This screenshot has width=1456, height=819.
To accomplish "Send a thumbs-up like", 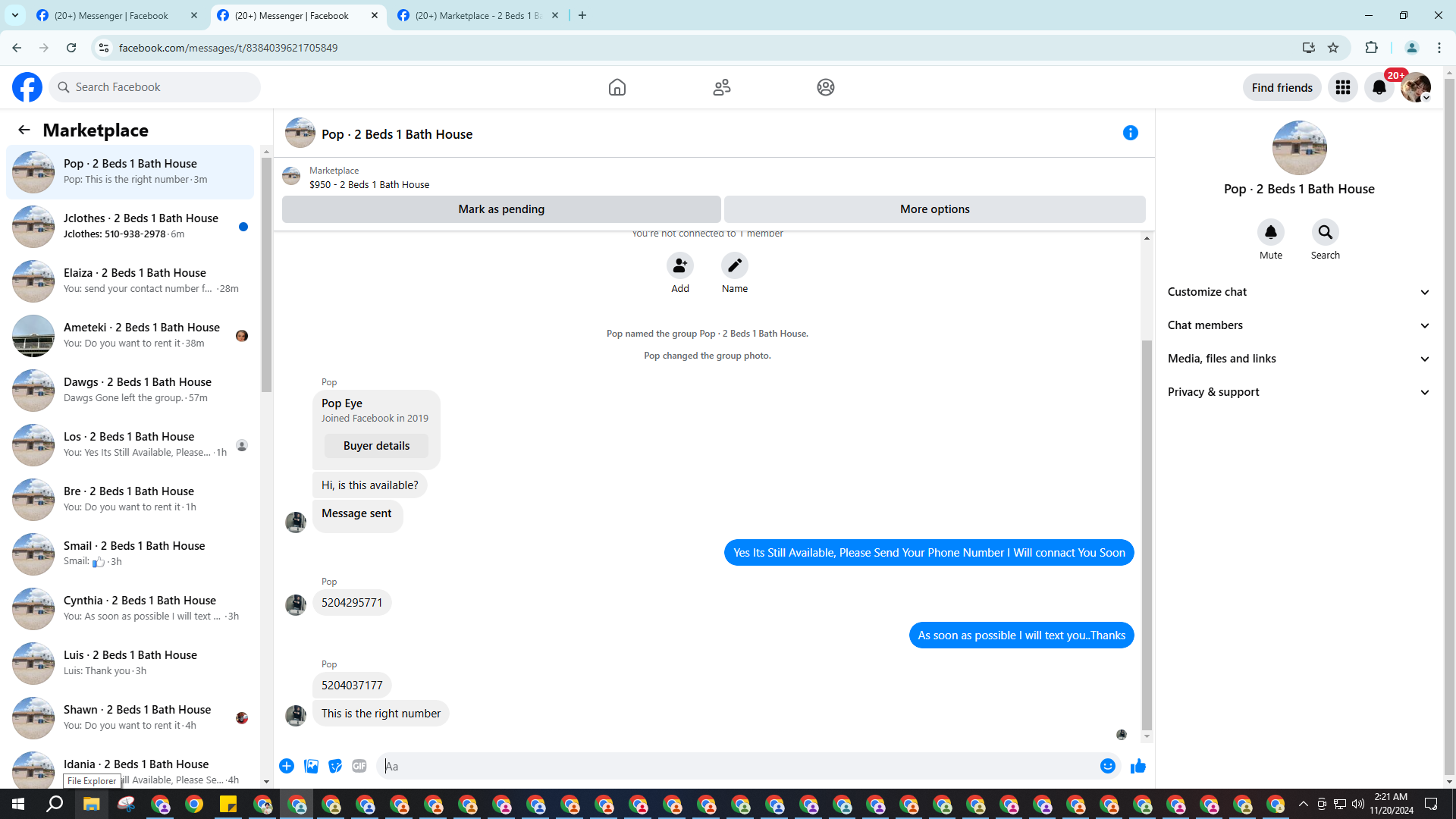I will tap(1138, 766).
